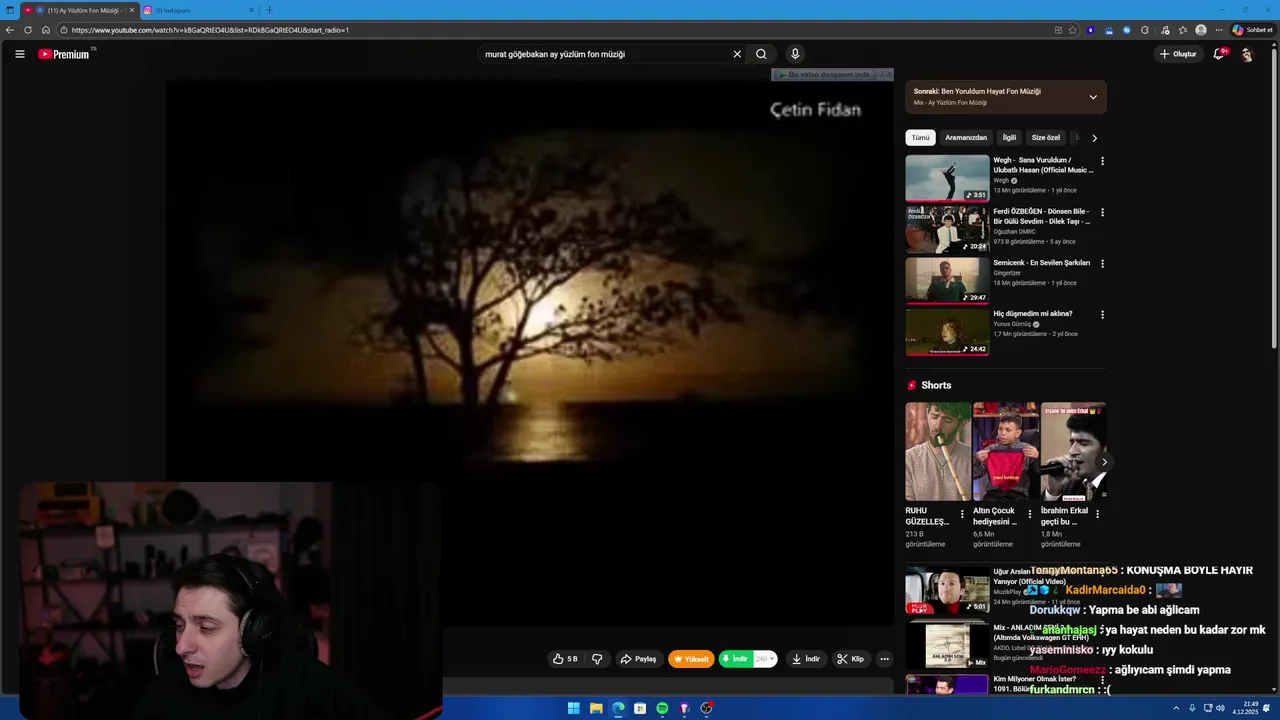Open options for Wegh Sana Vuruldum
Viewport: 1280px width, 720px height.
(1102, 161)
